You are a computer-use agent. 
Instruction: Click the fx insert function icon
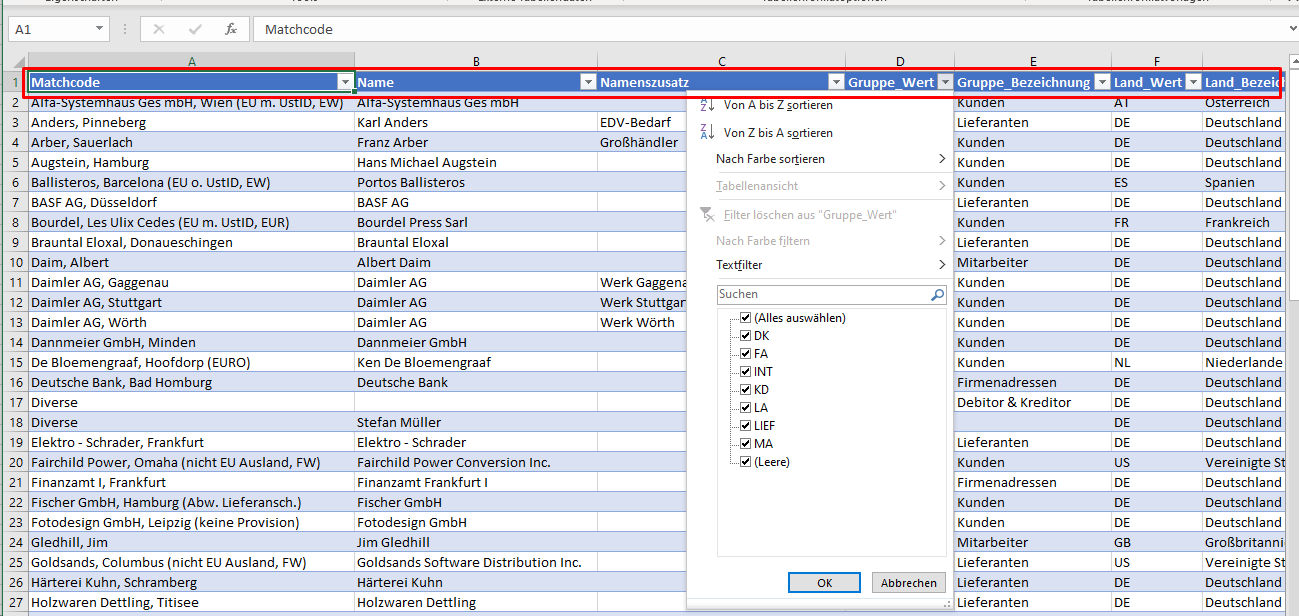[x=231, y=30]
